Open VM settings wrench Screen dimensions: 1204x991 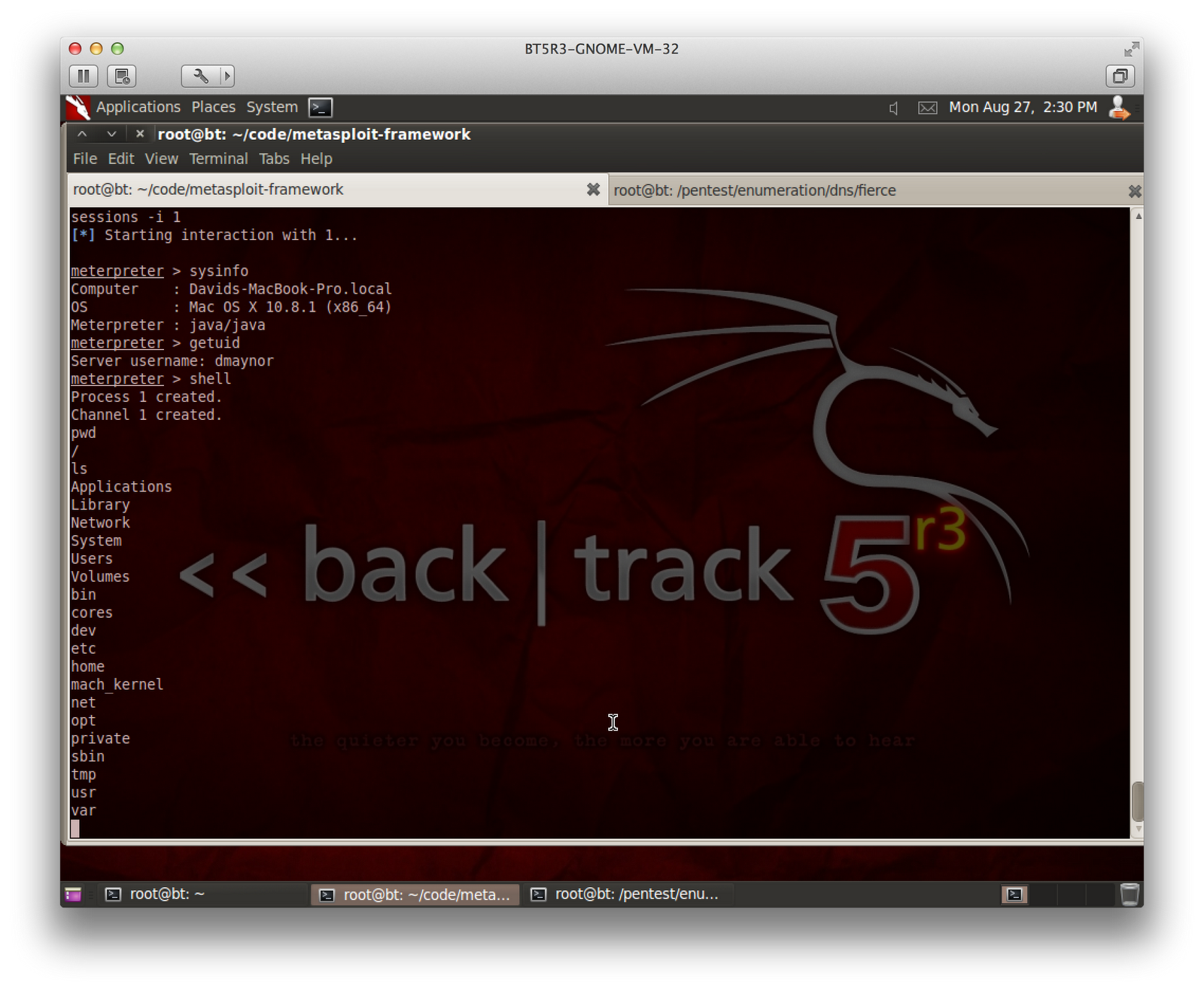pos(200,76)
